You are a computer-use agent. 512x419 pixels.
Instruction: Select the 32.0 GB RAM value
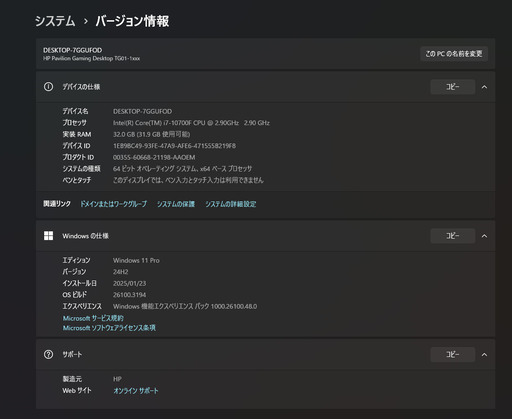(x=152, y=134)
